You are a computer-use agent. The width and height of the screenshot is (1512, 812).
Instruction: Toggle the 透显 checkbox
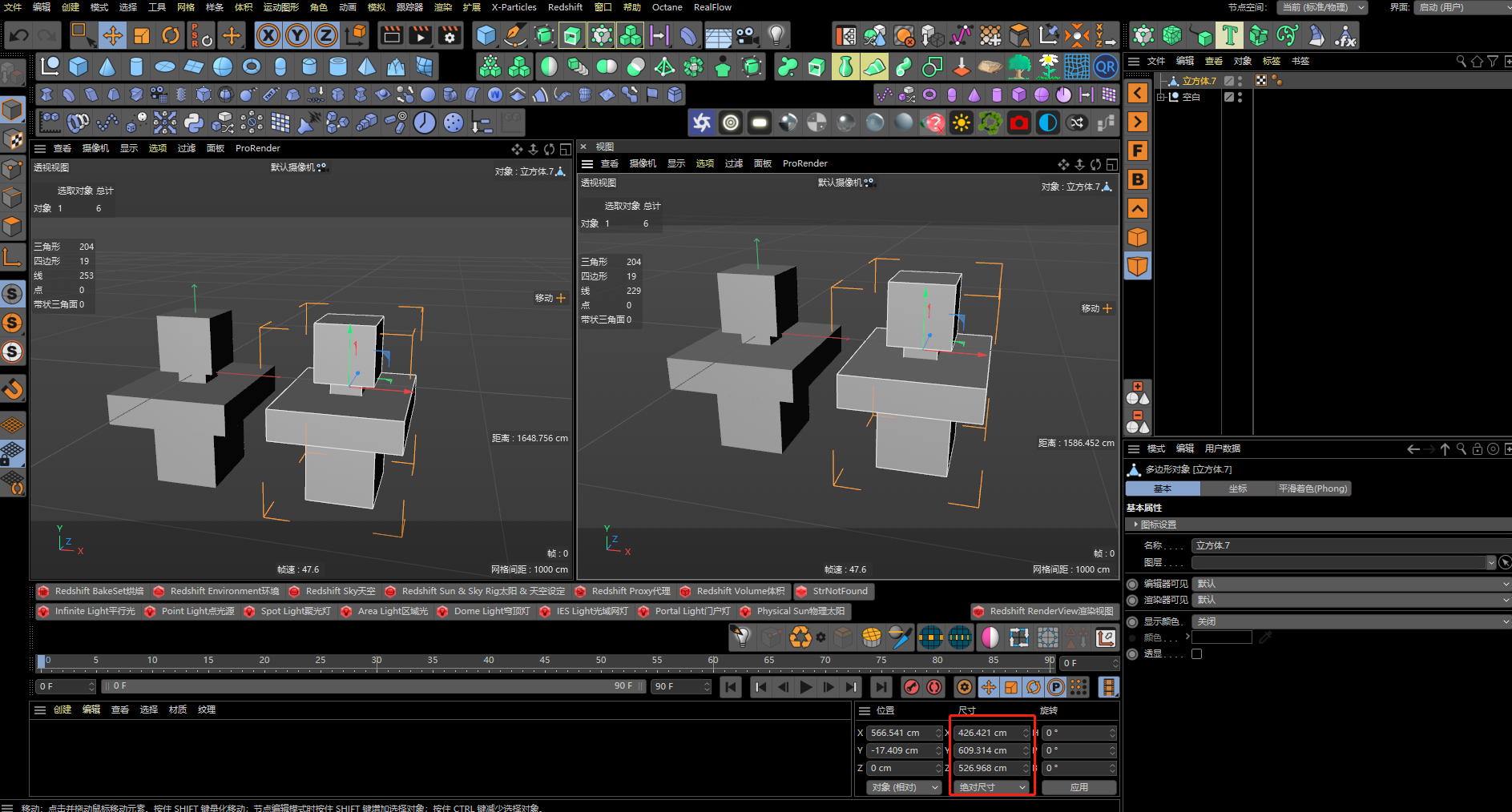[1197, 653]
